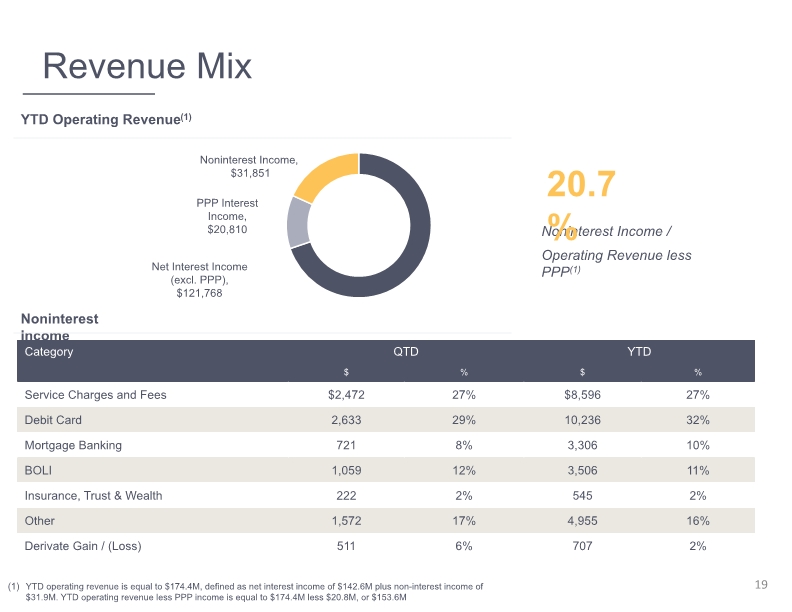Image resolution: width=792 pixels, height=612 pixels.
Task: Select the light gray PPP donut segment
Action: 298,222
